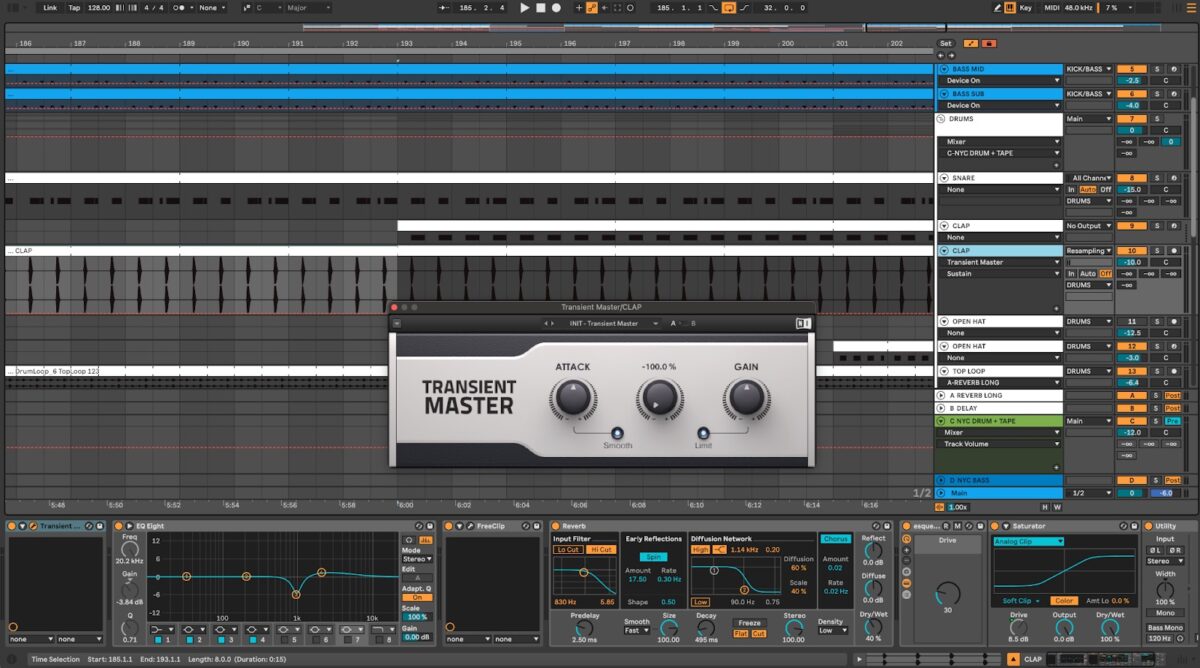Enable Reverb Lo Cut input filter
Viewport: 1200px width, 668px height.
pyautogui.click(x=568, y=549)
